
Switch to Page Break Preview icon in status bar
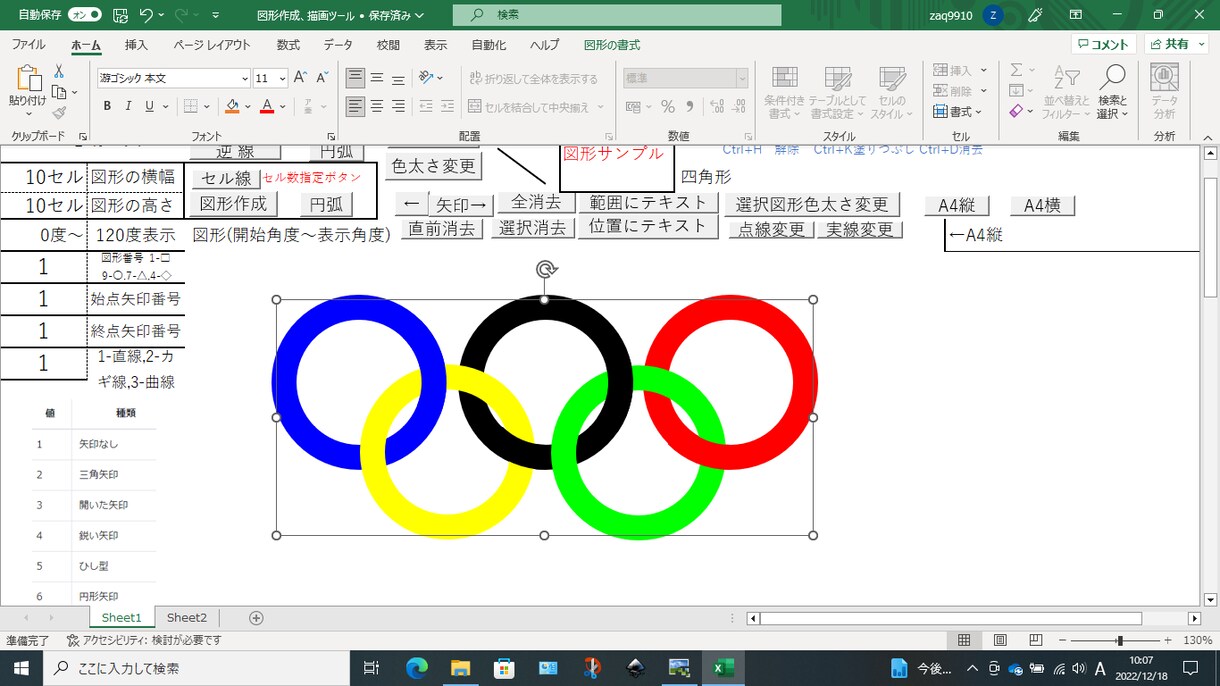click(1036, 640)
